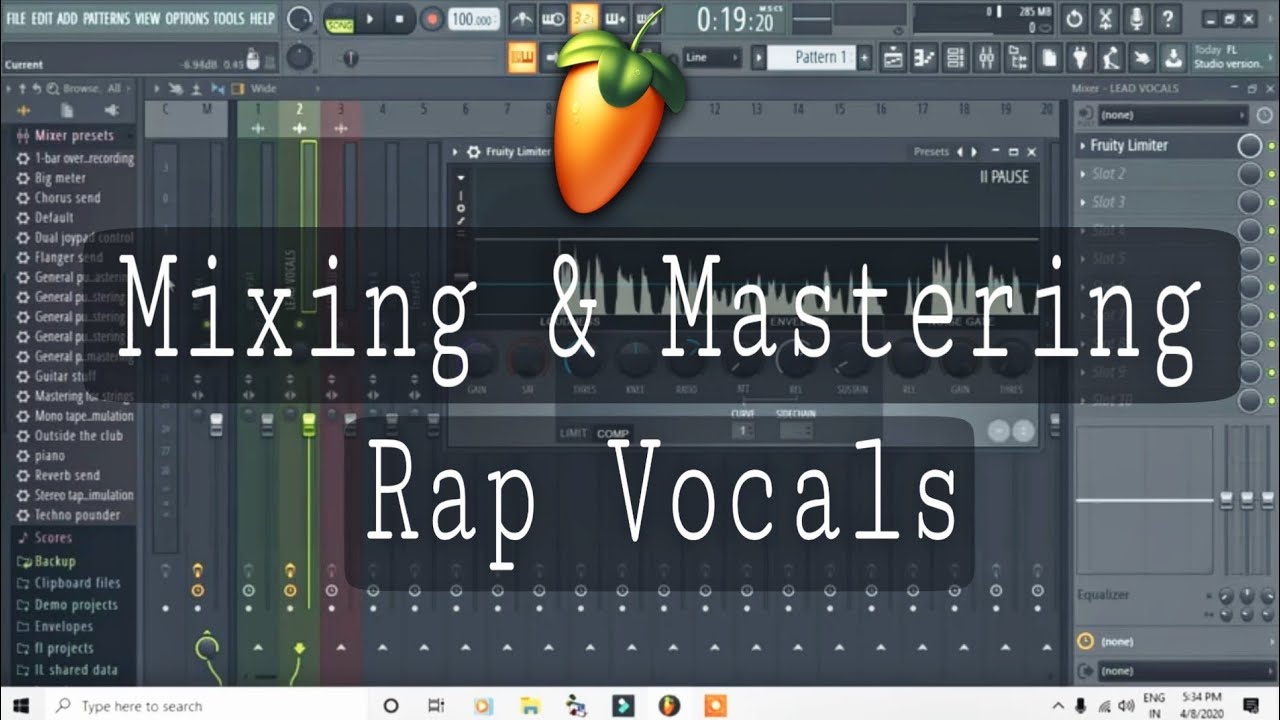Open Fruity Limiter plugin options gear
The width and height of the screenshot is (1280, 720).
(x=473, y=152)
